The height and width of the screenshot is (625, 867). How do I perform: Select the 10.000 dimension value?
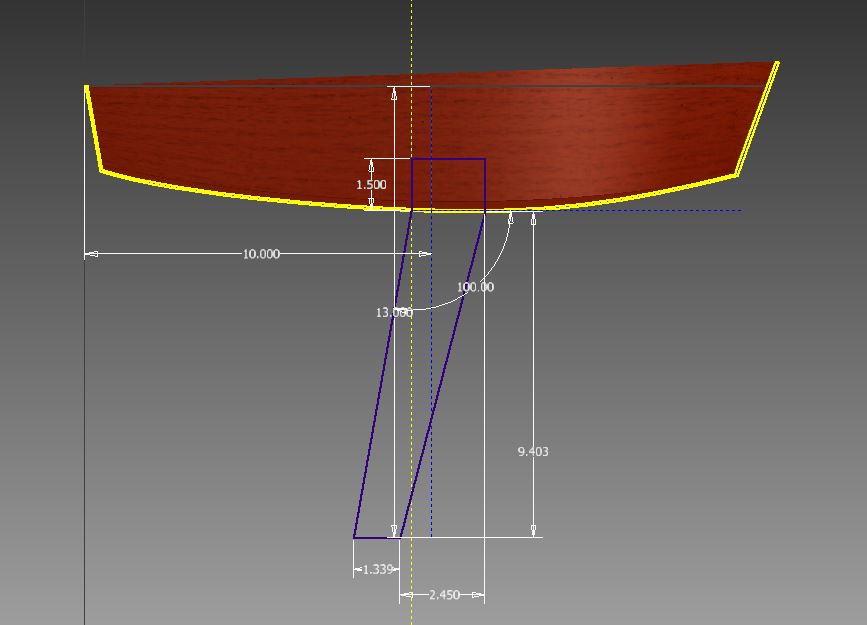click(x=262, y=254)
